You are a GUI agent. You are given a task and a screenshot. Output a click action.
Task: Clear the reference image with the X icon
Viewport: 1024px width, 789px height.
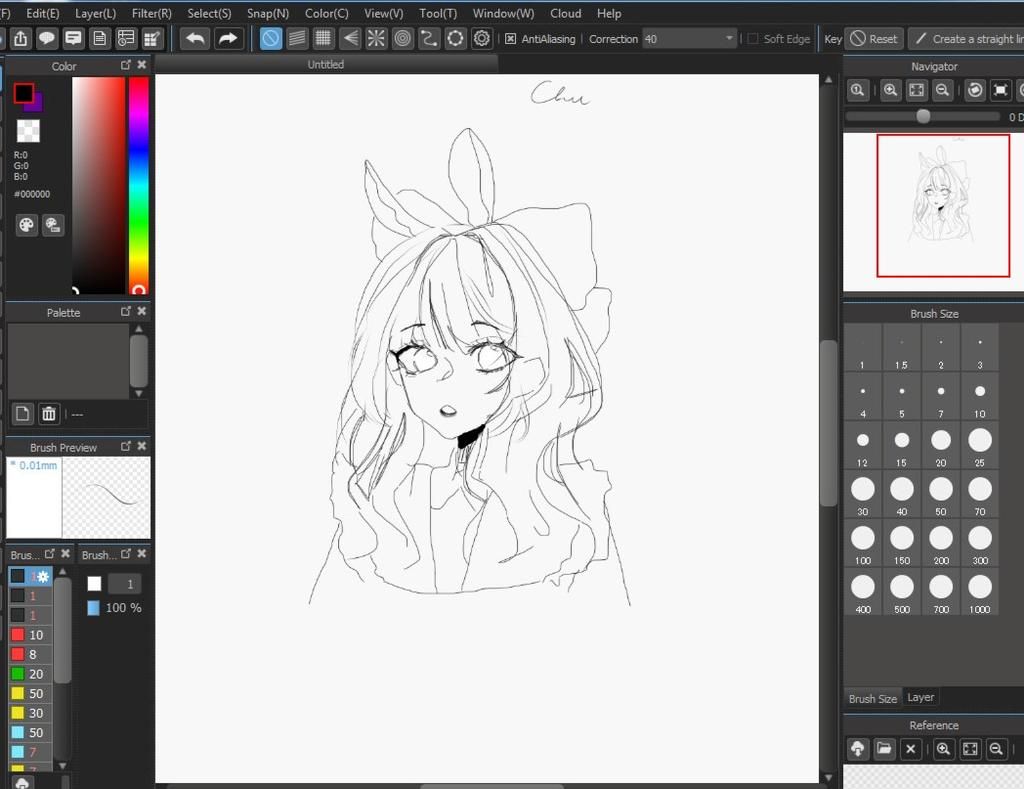point(910,749)
